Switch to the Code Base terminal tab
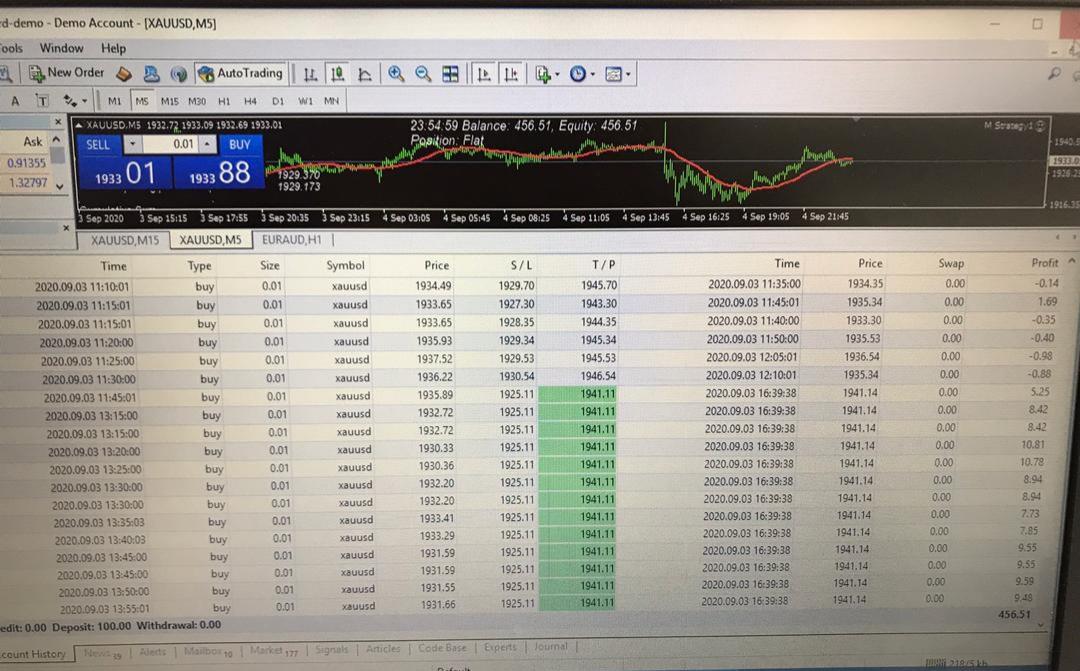This screenshot has height=671, width=1080. pos(442,648)
